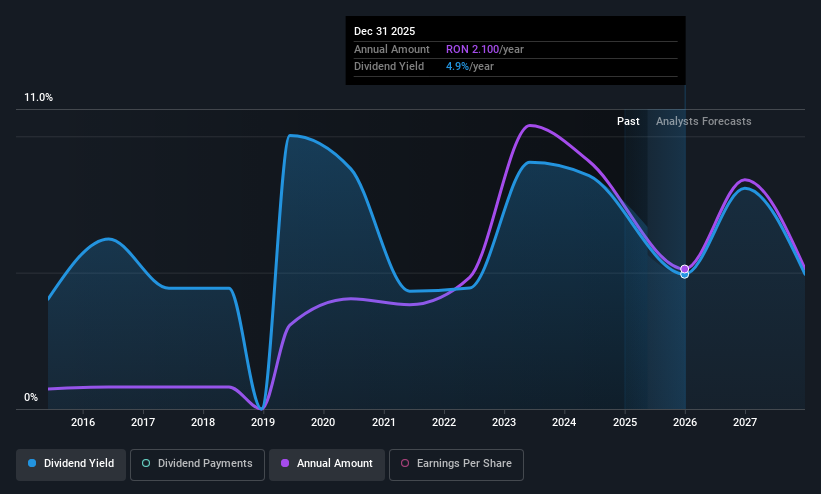Screen dimensions: 821x494
Task: Toggle the Dividend Payments series
Action: tap(197, 464)
